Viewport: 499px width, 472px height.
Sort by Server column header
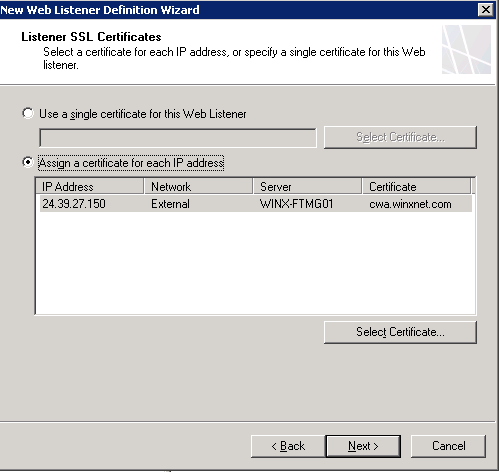(307, 186)
